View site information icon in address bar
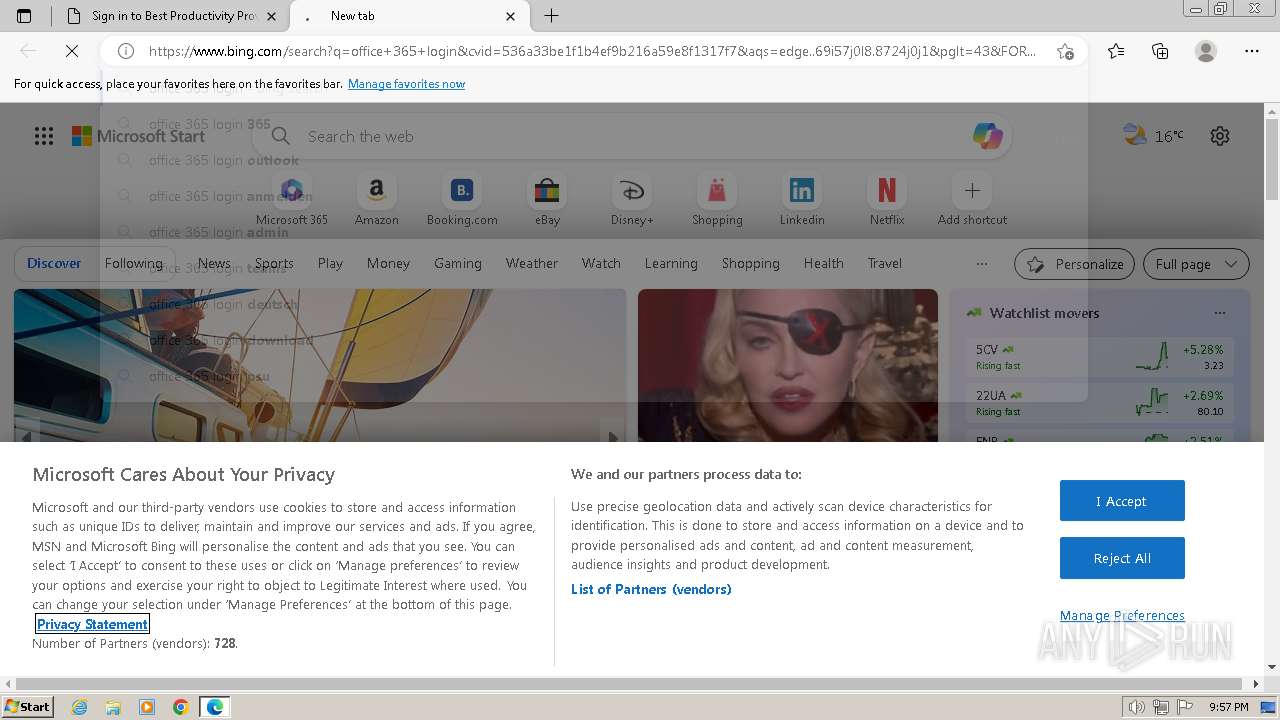Image resolution: width=1280 pixels, height=720 pixels. pos(126,51)
